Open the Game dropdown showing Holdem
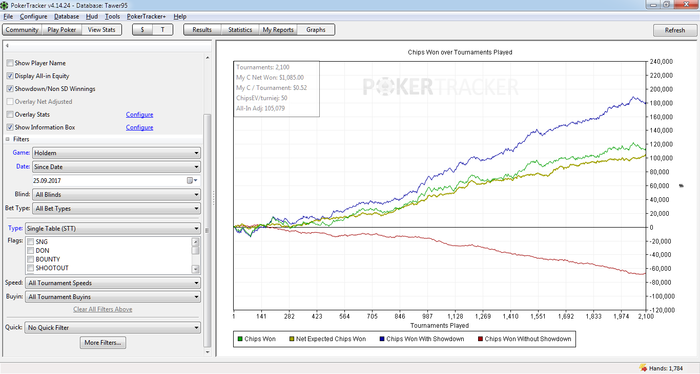Screen dimensions: 700x374 coord(116,153)
